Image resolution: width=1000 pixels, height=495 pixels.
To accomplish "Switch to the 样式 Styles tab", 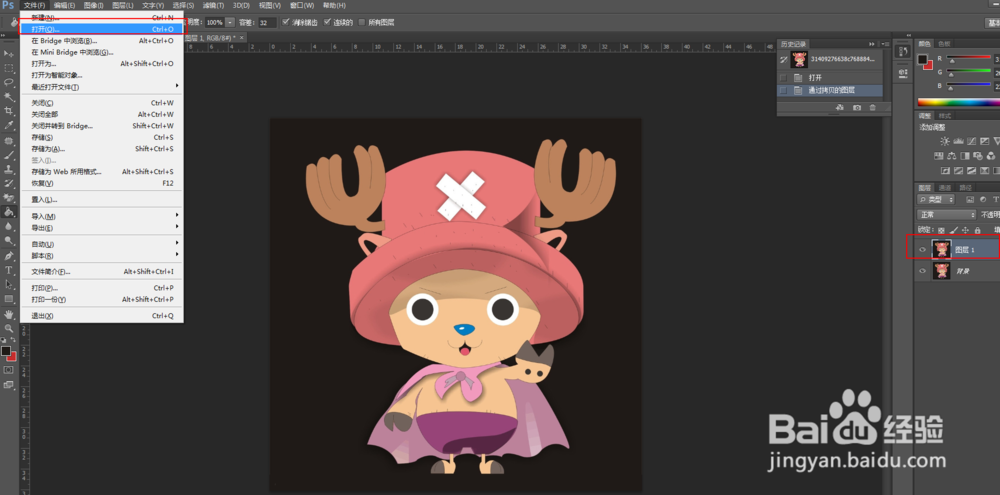I will click(x=945, y=115).
